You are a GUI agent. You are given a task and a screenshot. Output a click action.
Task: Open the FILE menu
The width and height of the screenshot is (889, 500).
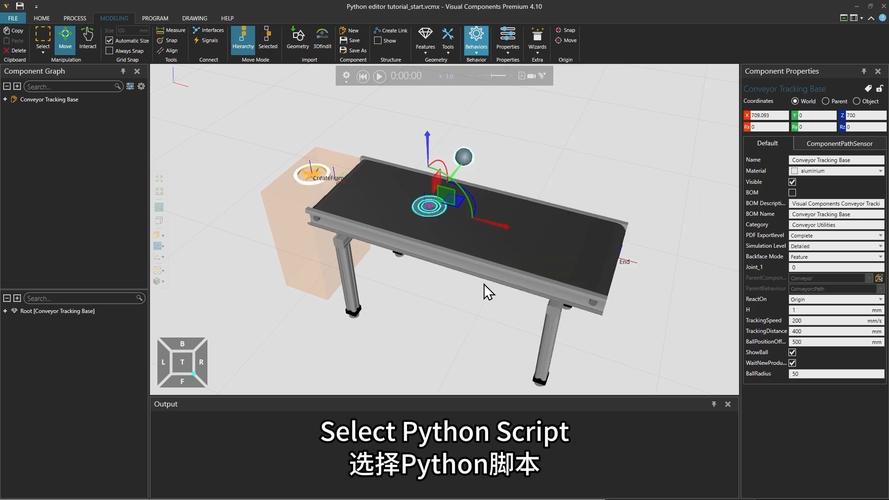12,18
